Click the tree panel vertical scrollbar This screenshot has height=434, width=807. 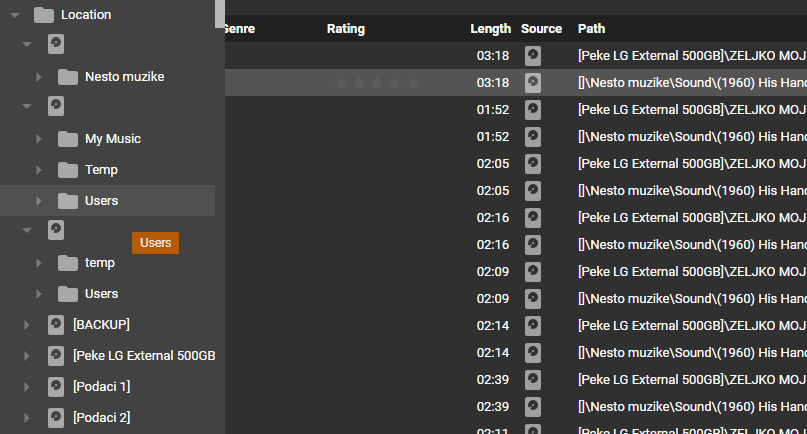coord(220,13)
